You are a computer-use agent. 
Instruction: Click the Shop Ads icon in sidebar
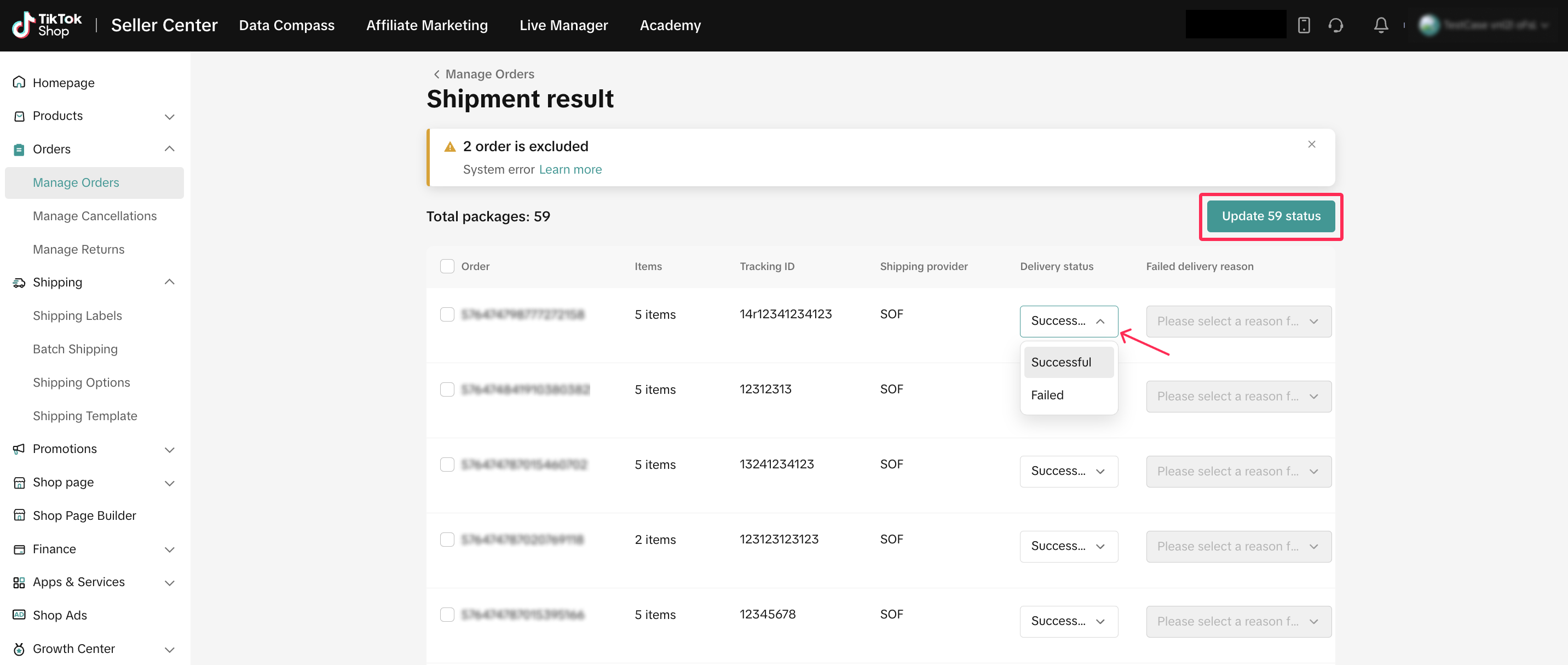pos(19,615)
